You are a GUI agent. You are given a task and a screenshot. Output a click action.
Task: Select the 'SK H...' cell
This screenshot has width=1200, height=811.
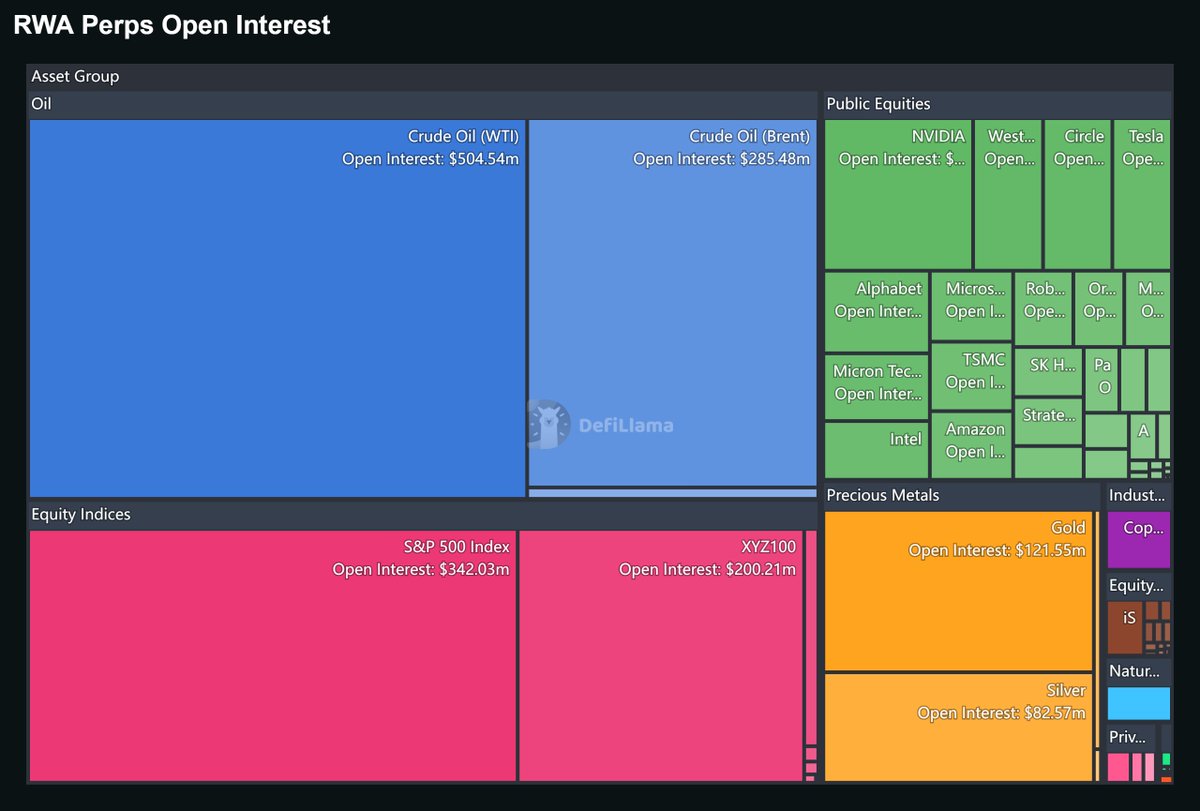tap(1048, 372)
